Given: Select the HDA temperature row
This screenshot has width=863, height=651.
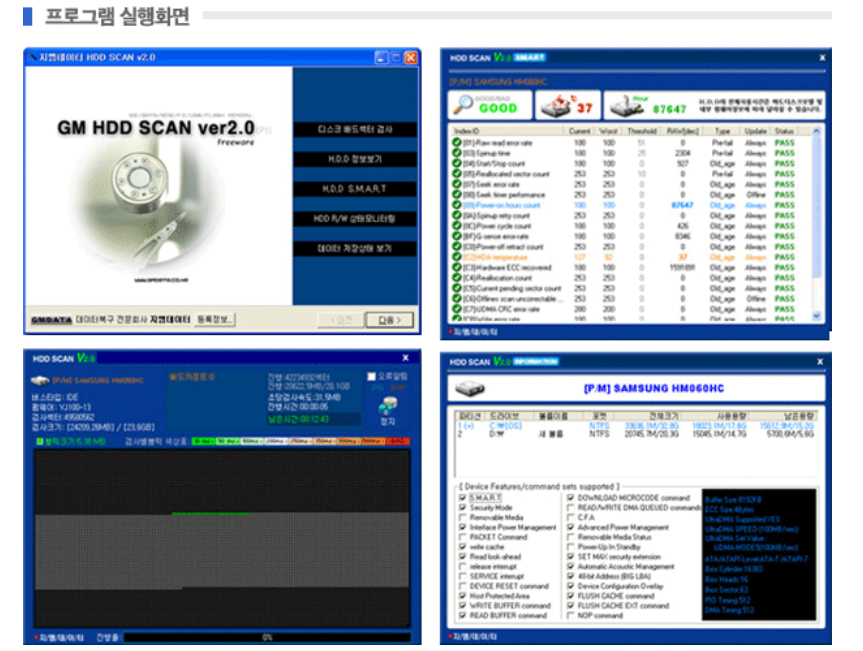Looking at the screenshot, I should coord(631,257).
